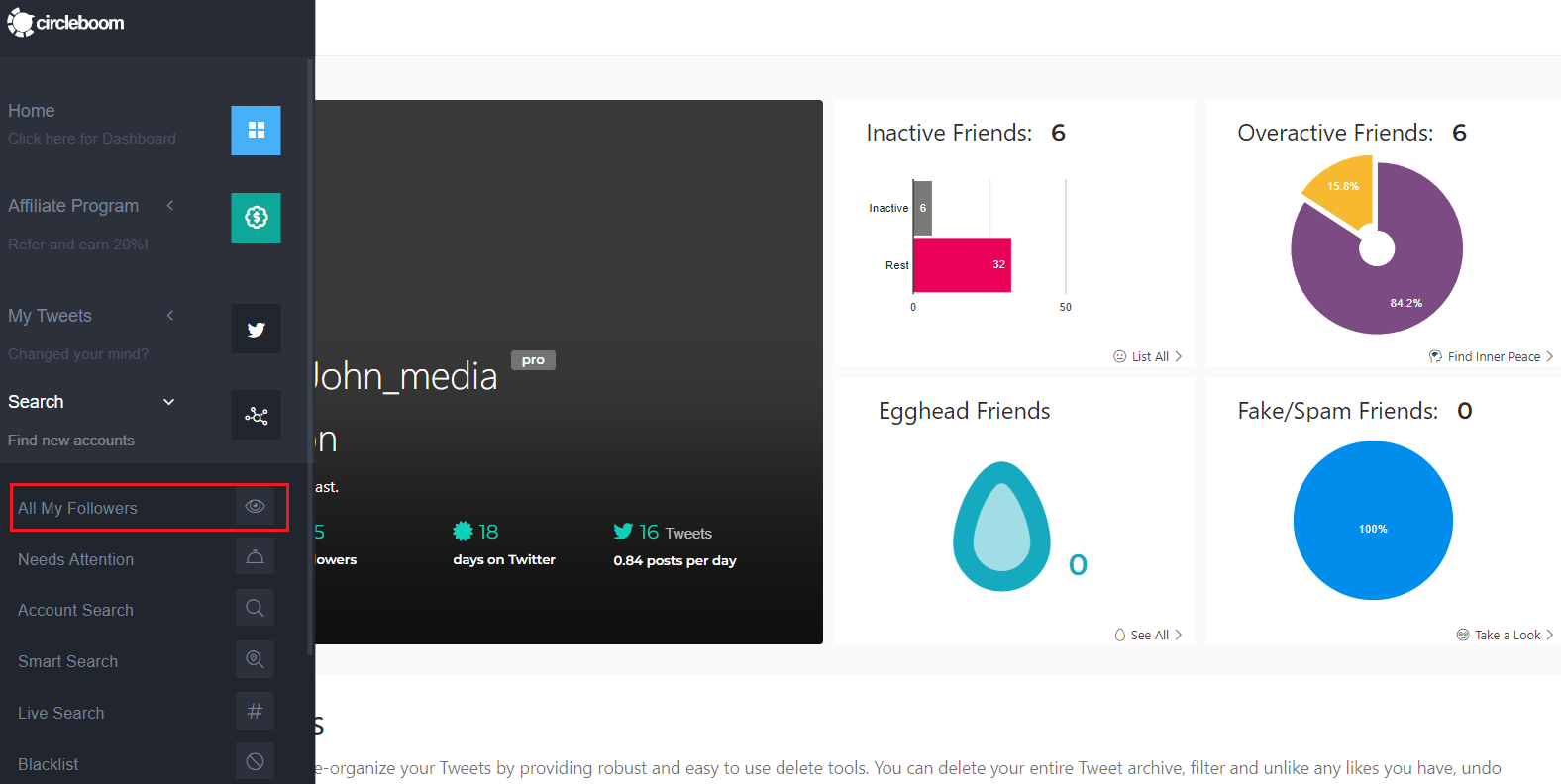The height and width of the screenshot is (784, 1561).
Task: Click the smiley icon before List All
Action: (x=1118, y=356)
